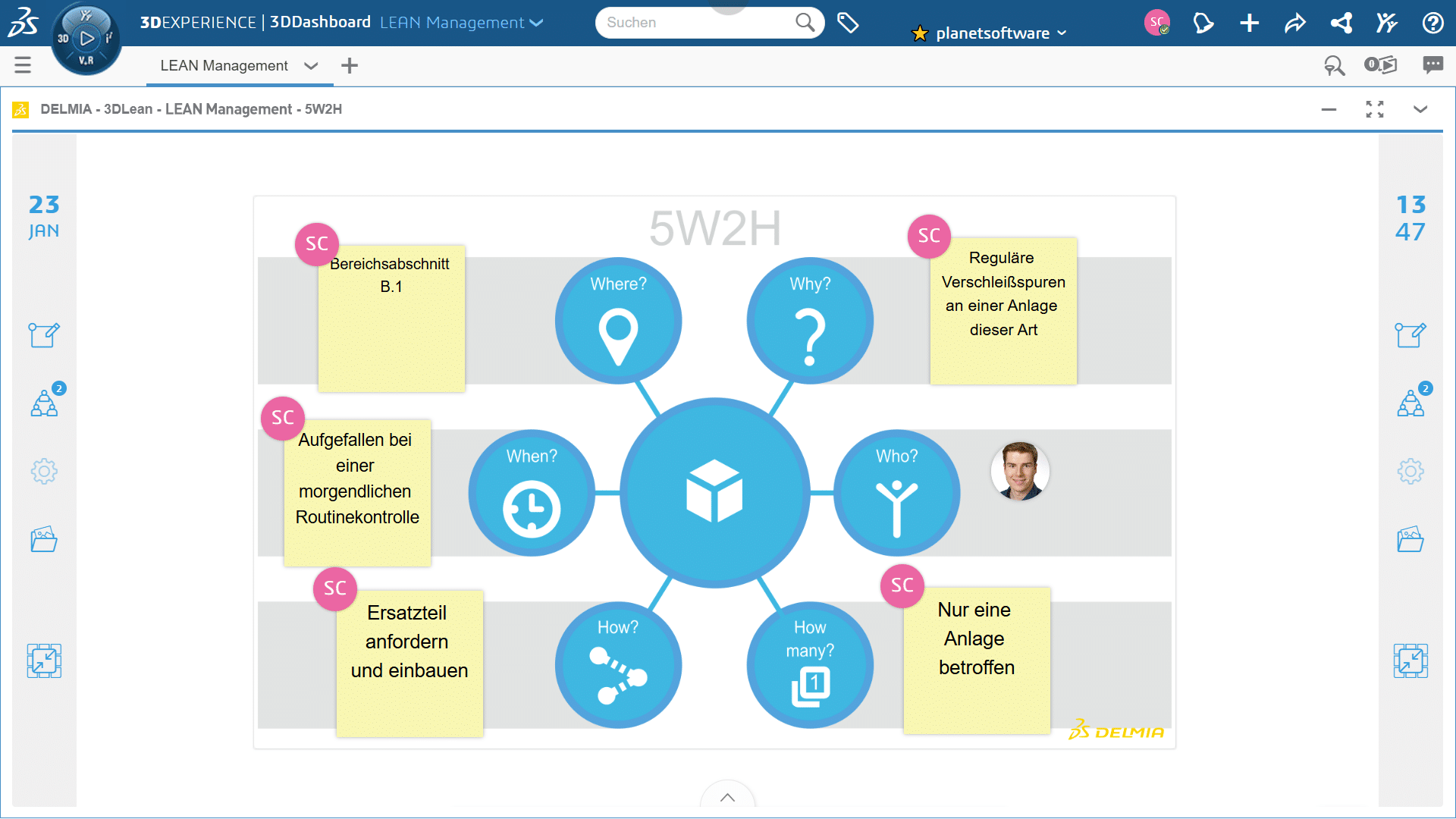This screenshot has height=819, width=1456.
Task: Open the LEAN Management tab chevron menu
Action: (x=311, y=66)
